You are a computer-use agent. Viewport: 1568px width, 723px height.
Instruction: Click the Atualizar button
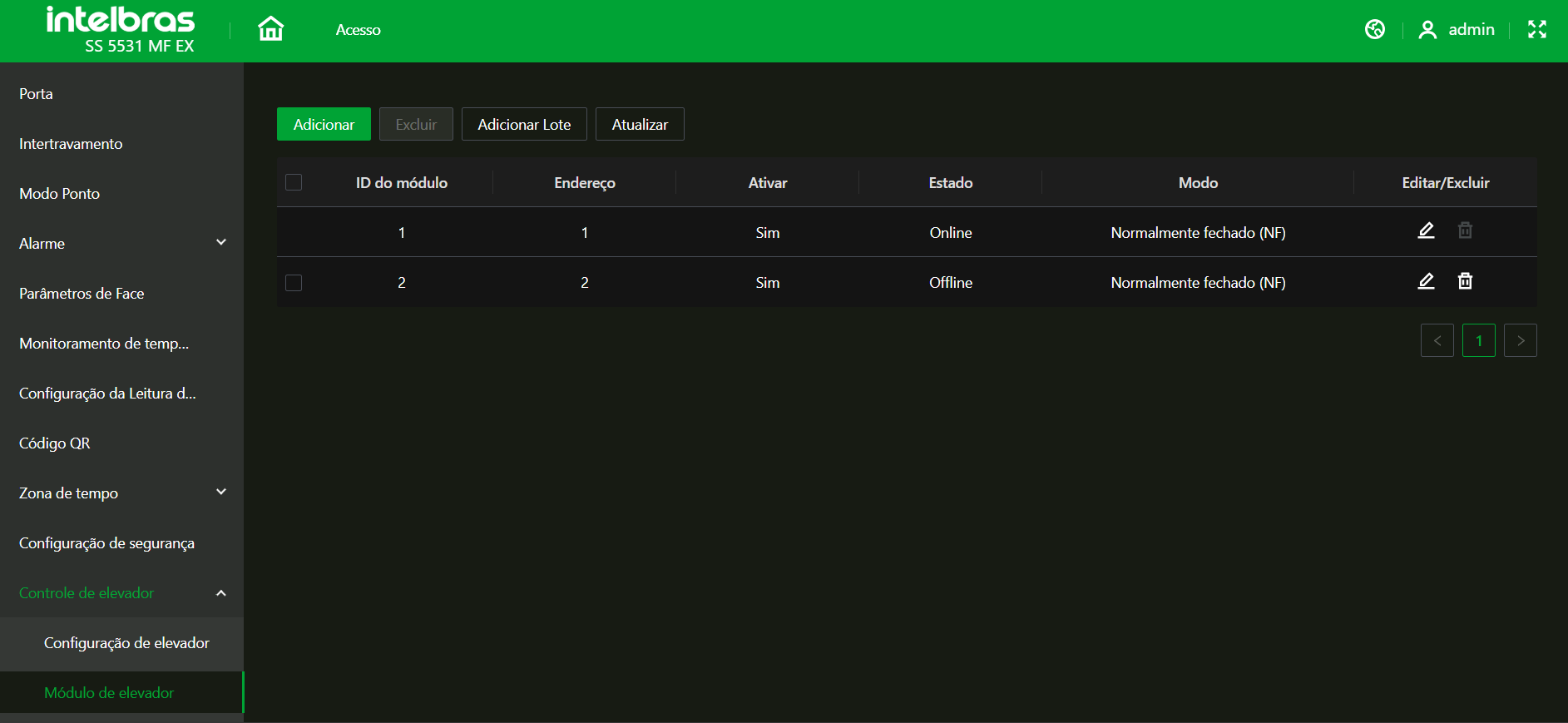pyautogui.click(x=640, y=124)
